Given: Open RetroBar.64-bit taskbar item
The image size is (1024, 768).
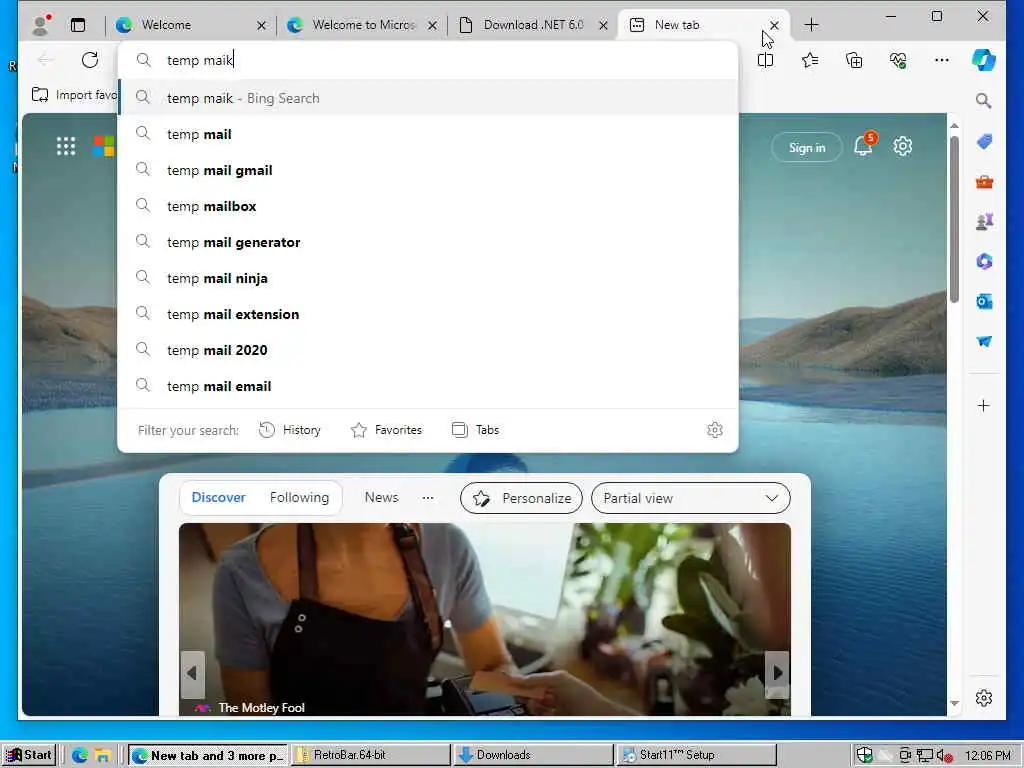Looking at the screenshot, I should pyautogui.click(x=370, y=755).
